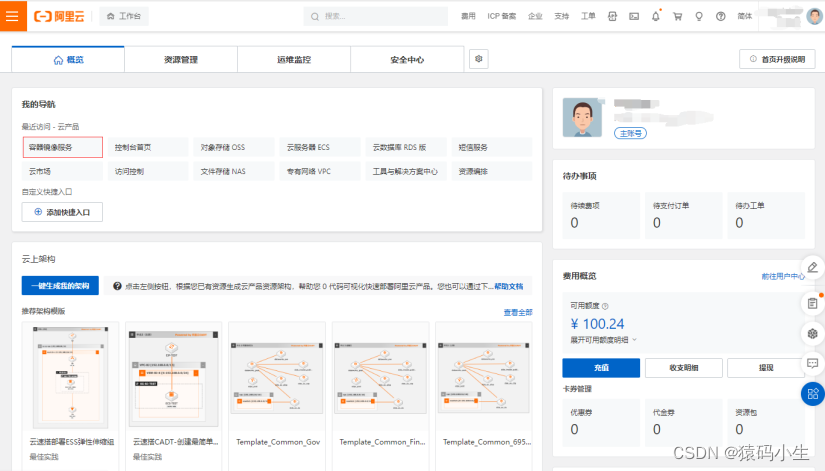Screen dimensions: 825x471
Task: Open 代金券 count
Action: pos(657,429)
